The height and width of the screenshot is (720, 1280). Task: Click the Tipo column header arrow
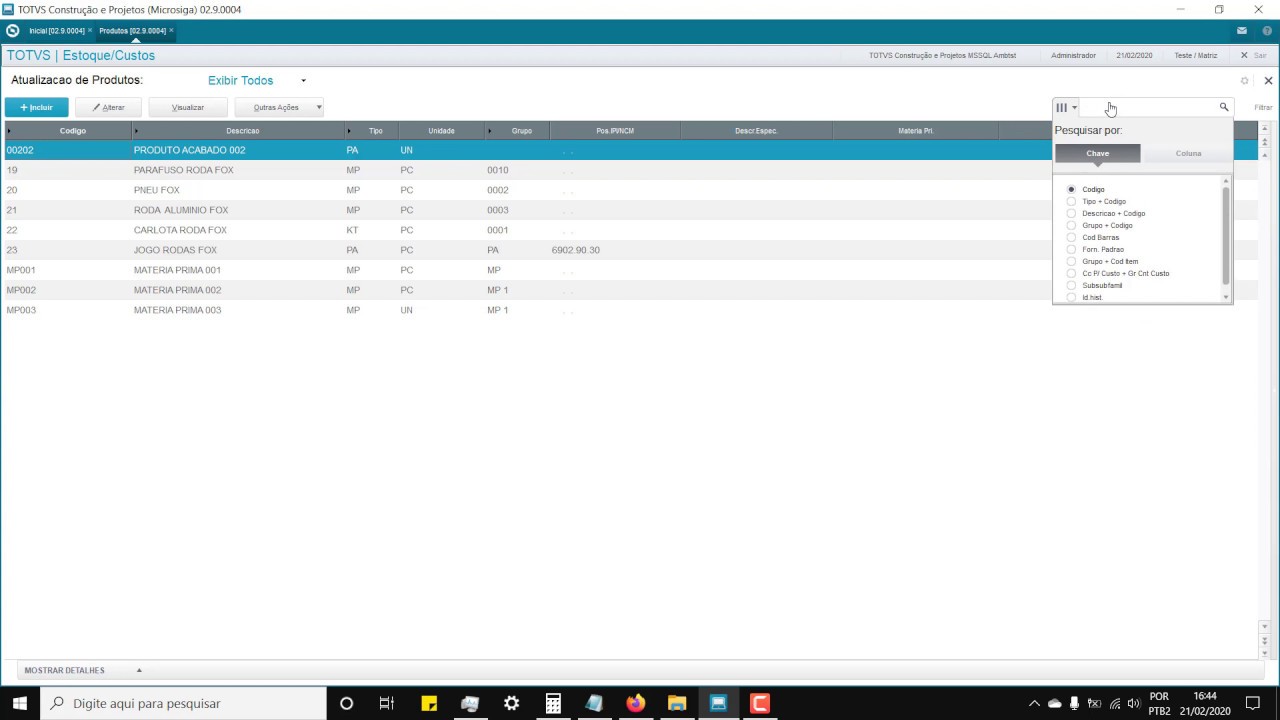pyautogui.click(x=349, y=131)
